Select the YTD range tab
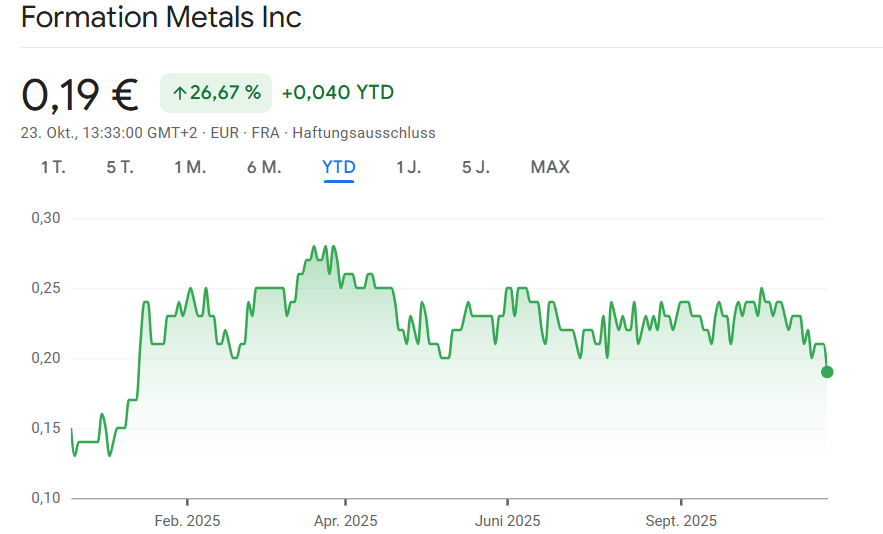This screenshot has height=534, width=883. click(x=339, y=167)
